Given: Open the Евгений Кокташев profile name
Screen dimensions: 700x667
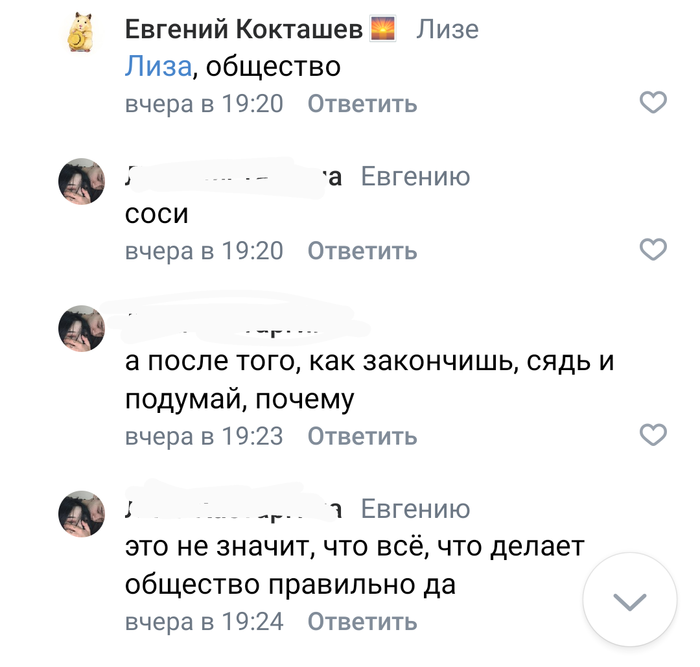Looking at the screenshot, I should (x=243, y=30).
